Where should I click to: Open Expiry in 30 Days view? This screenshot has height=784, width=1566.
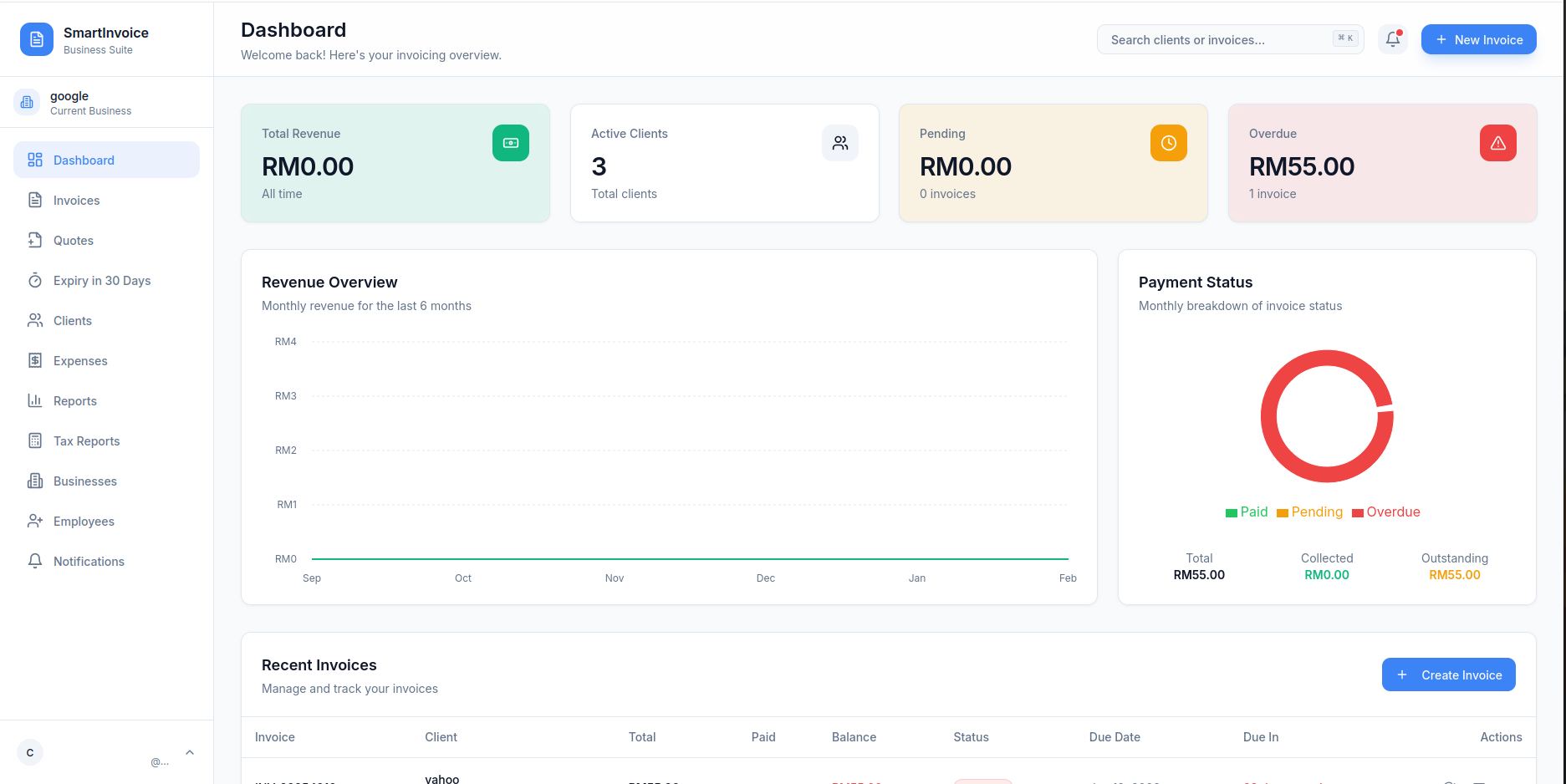[101, 280]
